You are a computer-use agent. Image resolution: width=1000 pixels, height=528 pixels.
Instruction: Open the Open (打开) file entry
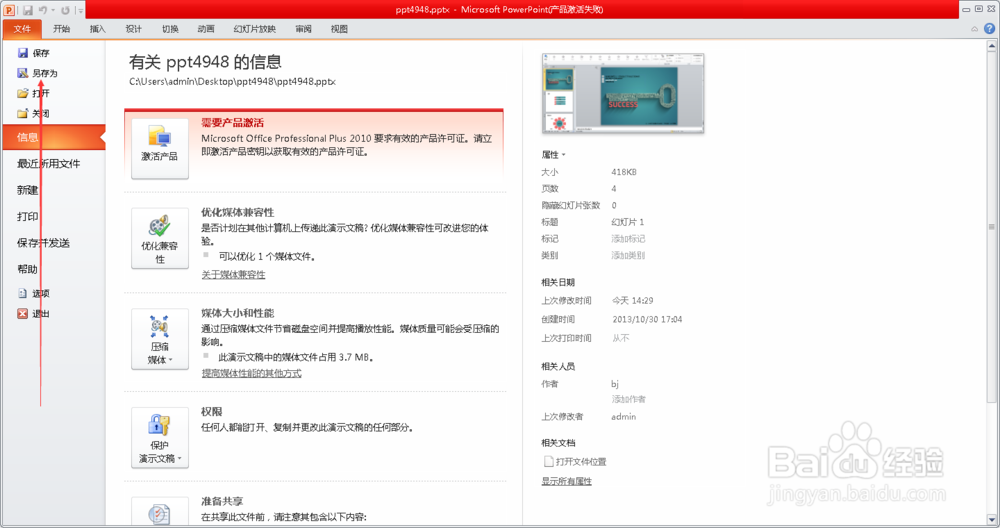coord(33,93)
